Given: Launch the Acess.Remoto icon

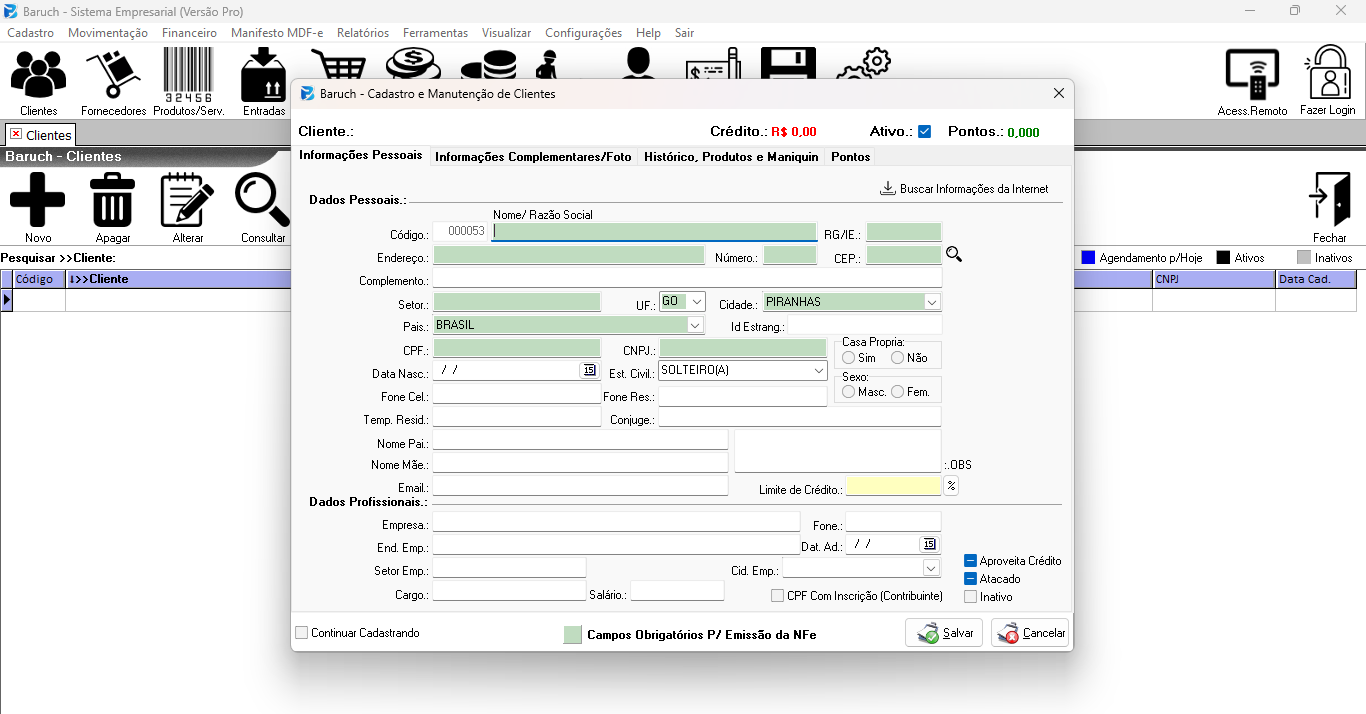Looking at the screenshot, I should click(x=1252, y=83).
